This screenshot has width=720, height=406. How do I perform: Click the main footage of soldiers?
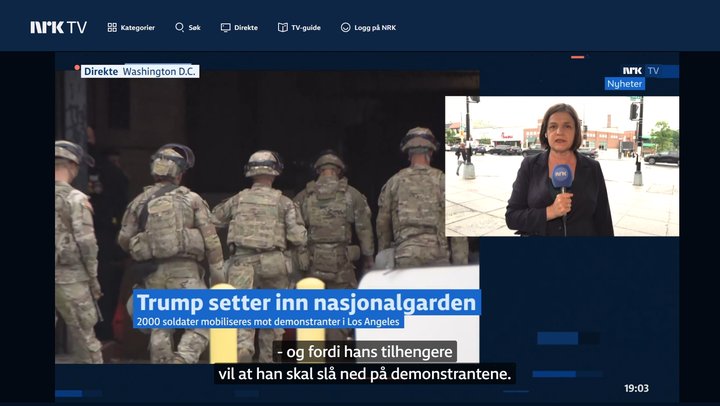point(267,216)
